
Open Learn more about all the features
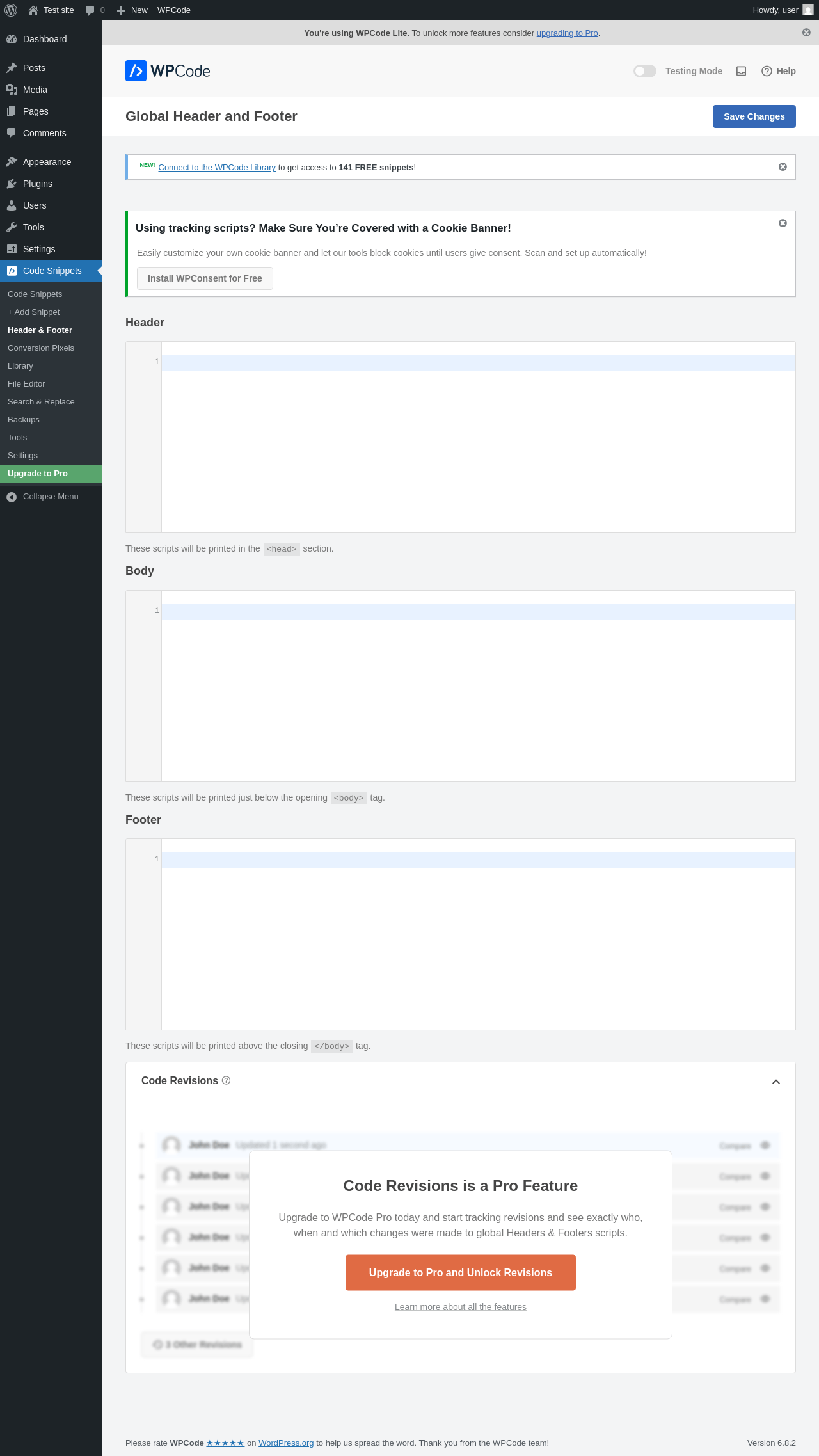[x=461, y=1307]
